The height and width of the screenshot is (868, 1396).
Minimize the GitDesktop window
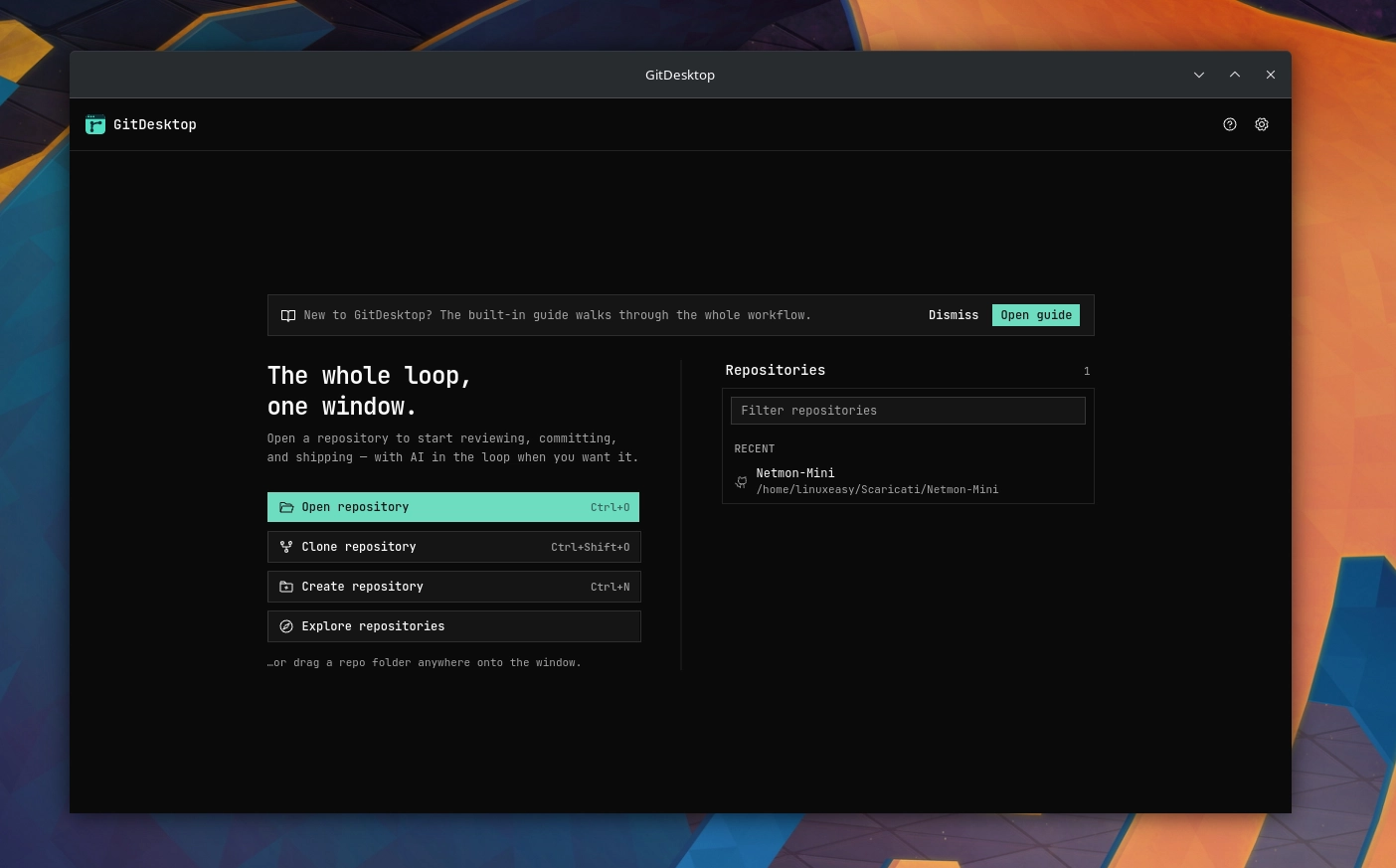[1199, 75]
